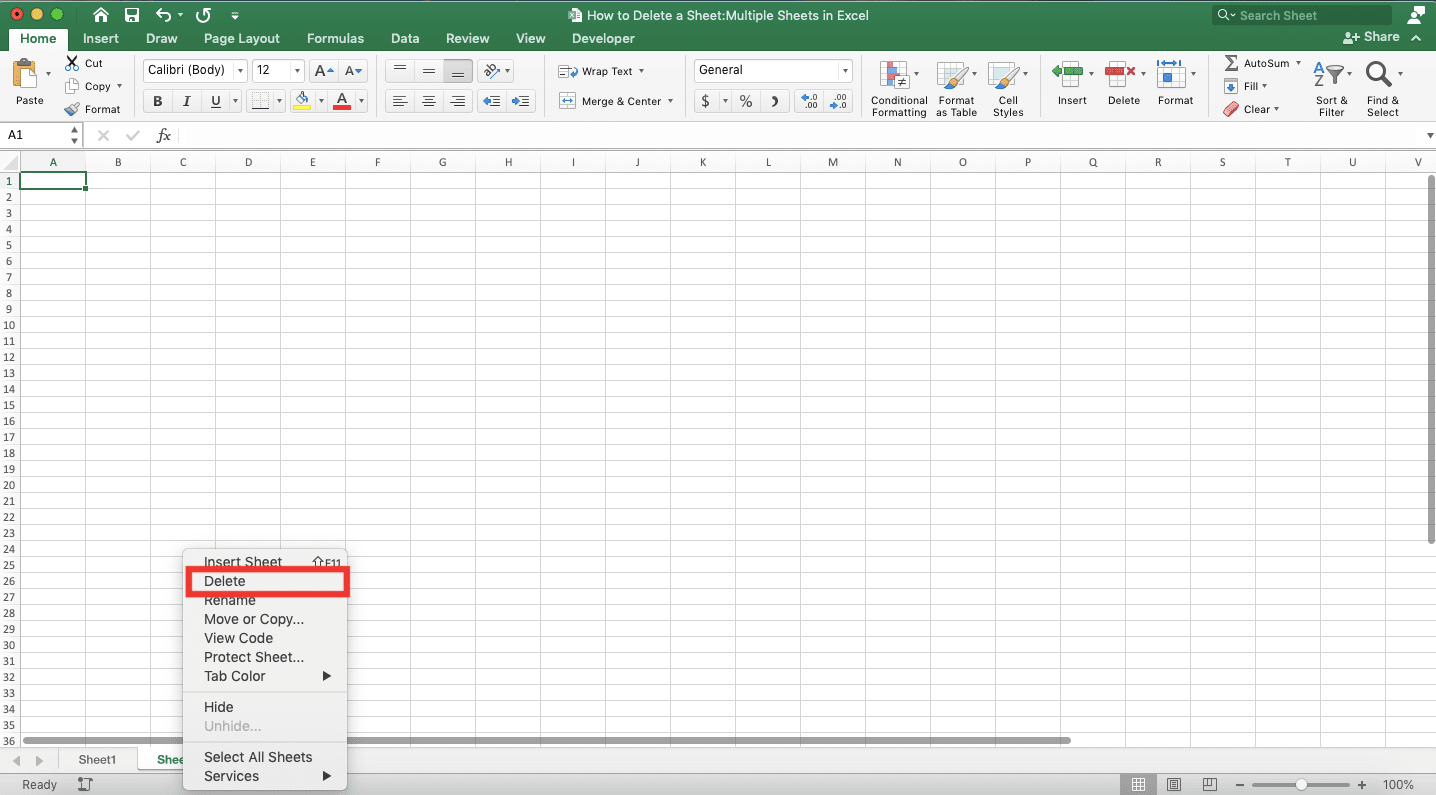
Task: Cut the selection with scissors icon
Action: click(x=72, y=63)
